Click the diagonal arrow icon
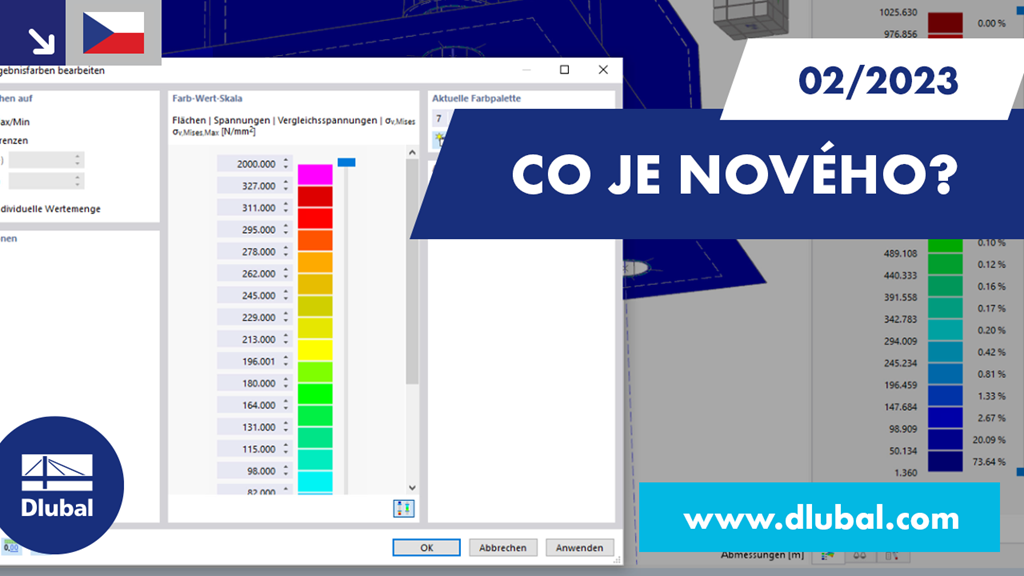This screenshot has width=1024, height=576. [x=41, y=41]
